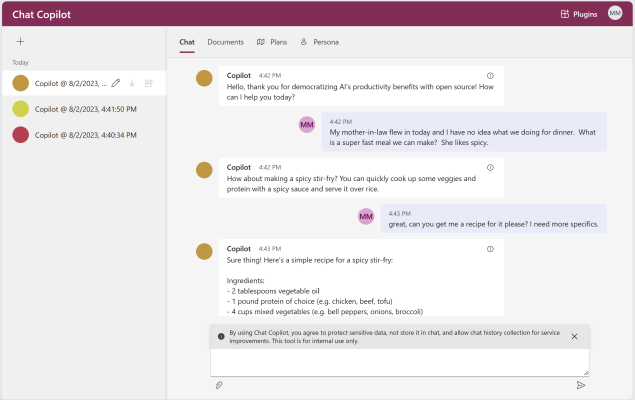This screenshot has width=635, height=400.
Task: Share the selected chat session
Action: point(149,83)
